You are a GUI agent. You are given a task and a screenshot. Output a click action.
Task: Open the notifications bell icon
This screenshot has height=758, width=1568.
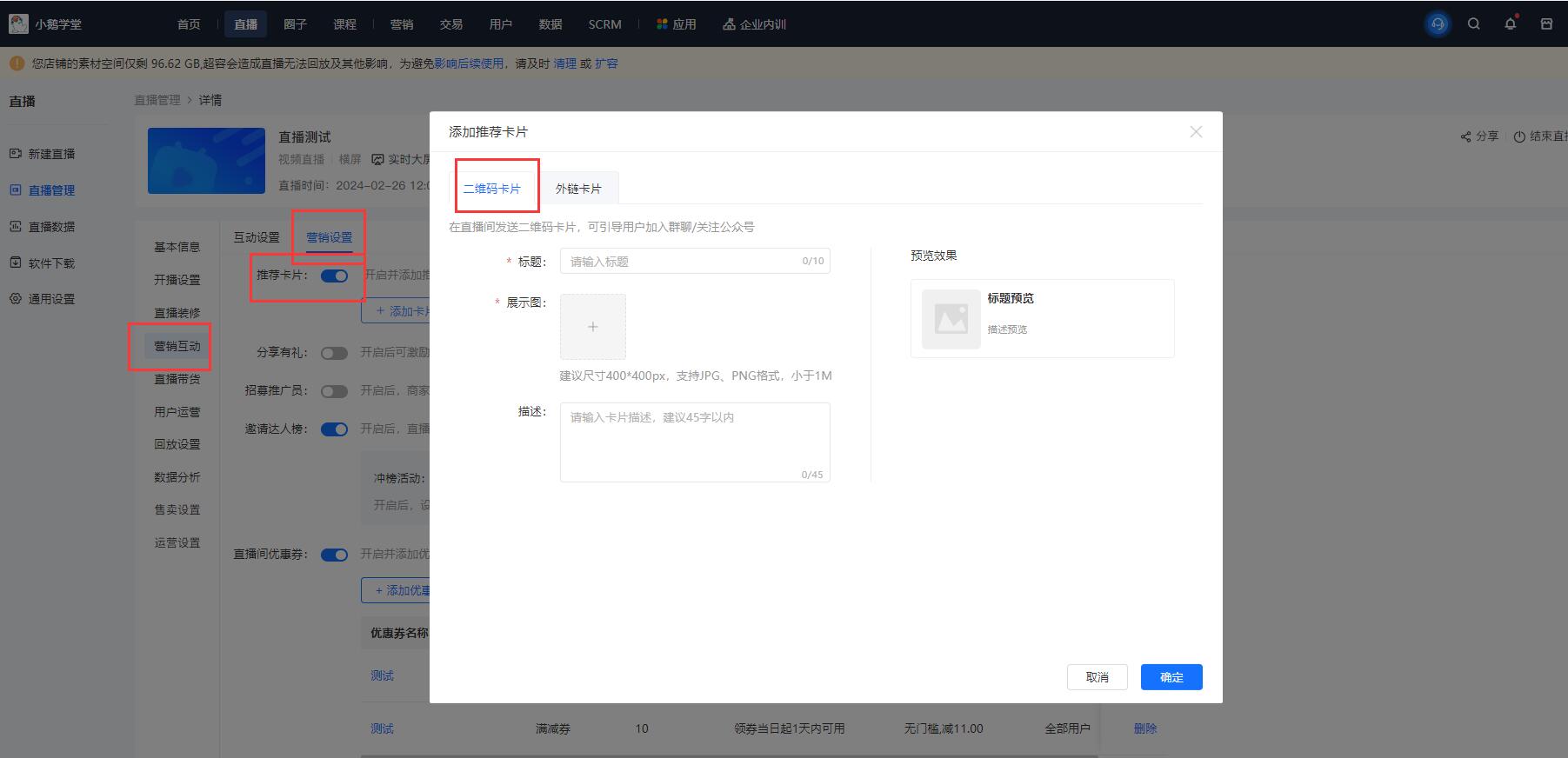click(x=1510, y=24)
